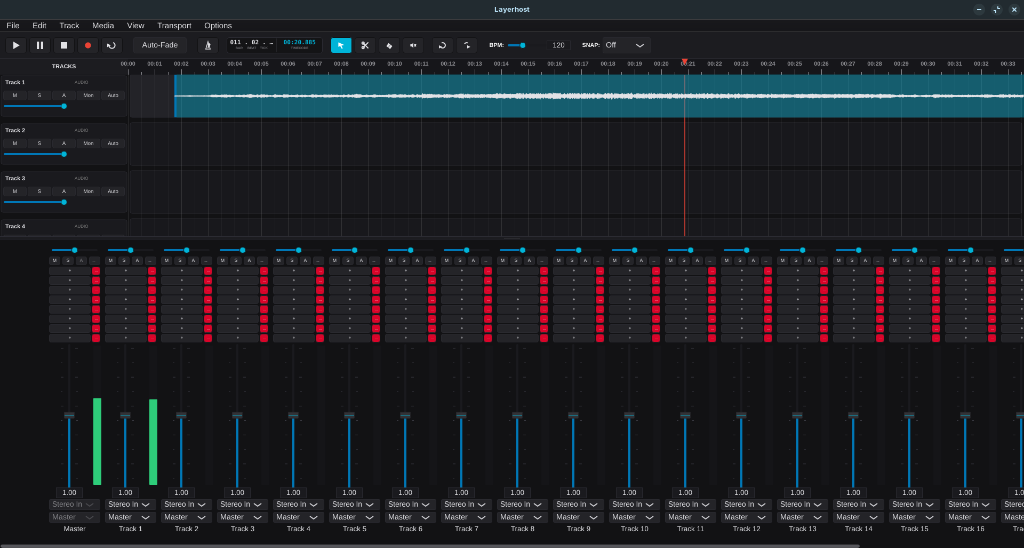The height and width of the screenshot is (548, 1024).
Task: Open the more options button on Track 2 strip
Action: [207, 261]
